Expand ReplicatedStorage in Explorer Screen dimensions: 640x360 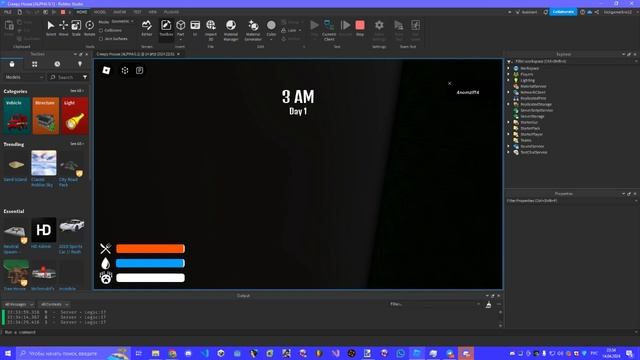pos(509,104)
